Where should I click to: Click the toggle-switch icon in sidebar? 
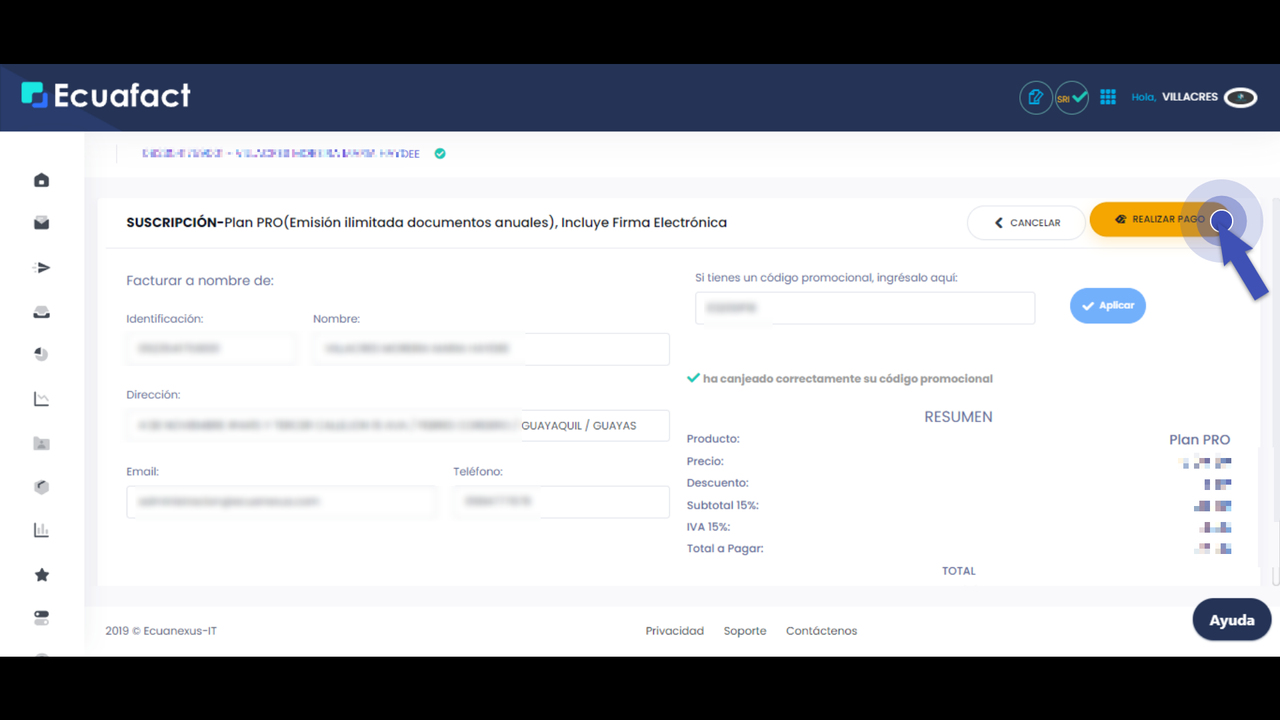pos(41,618)
